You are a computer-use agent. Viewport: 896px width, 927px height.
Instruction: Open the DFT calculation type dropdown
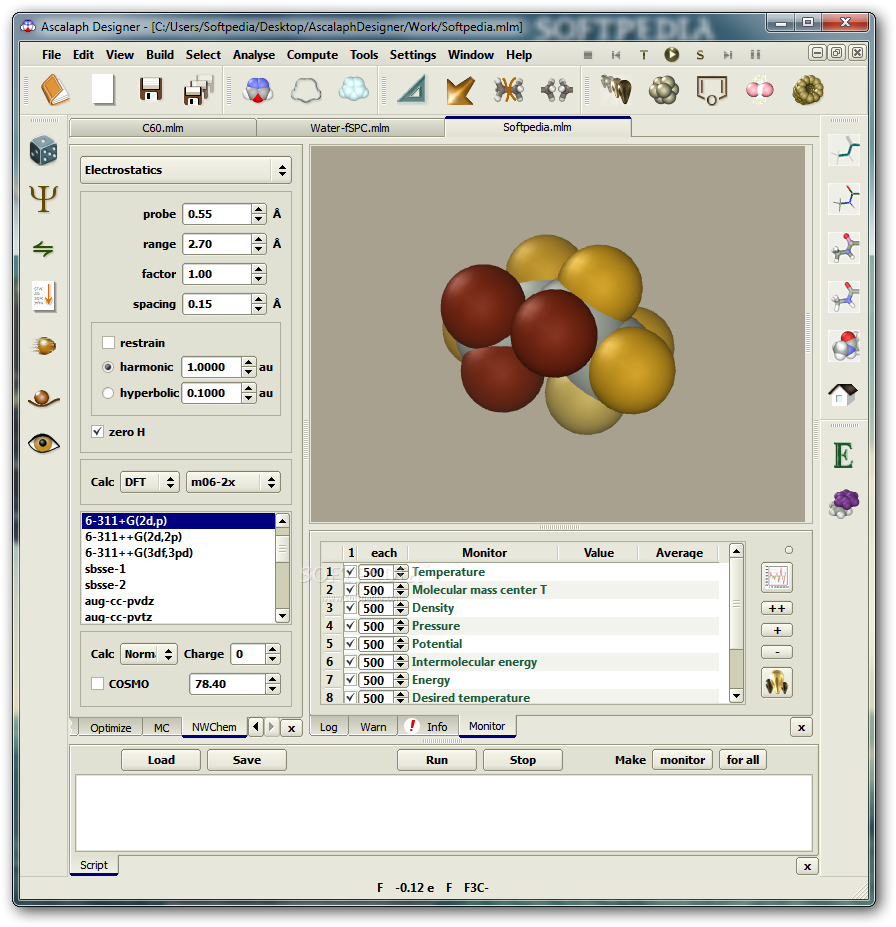point(150,482)
